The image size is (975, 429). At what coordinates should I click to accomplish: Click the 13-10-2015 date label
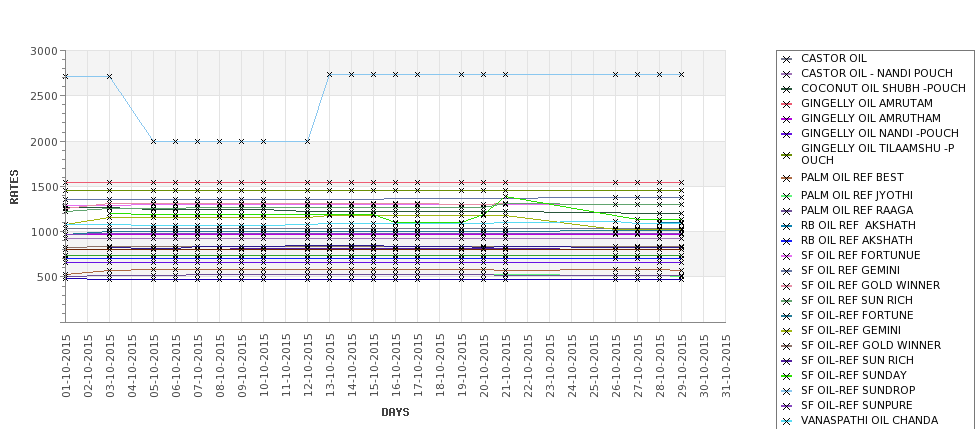330,366
